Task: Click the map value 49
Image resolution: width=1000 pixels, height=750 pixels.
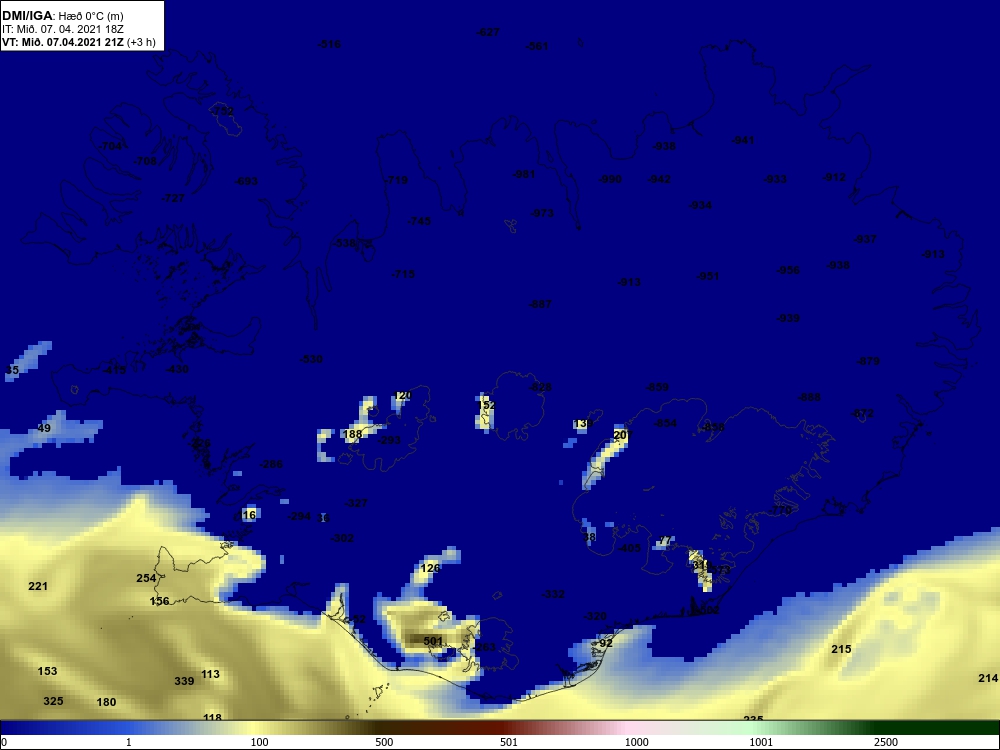Action: (43, 428)
